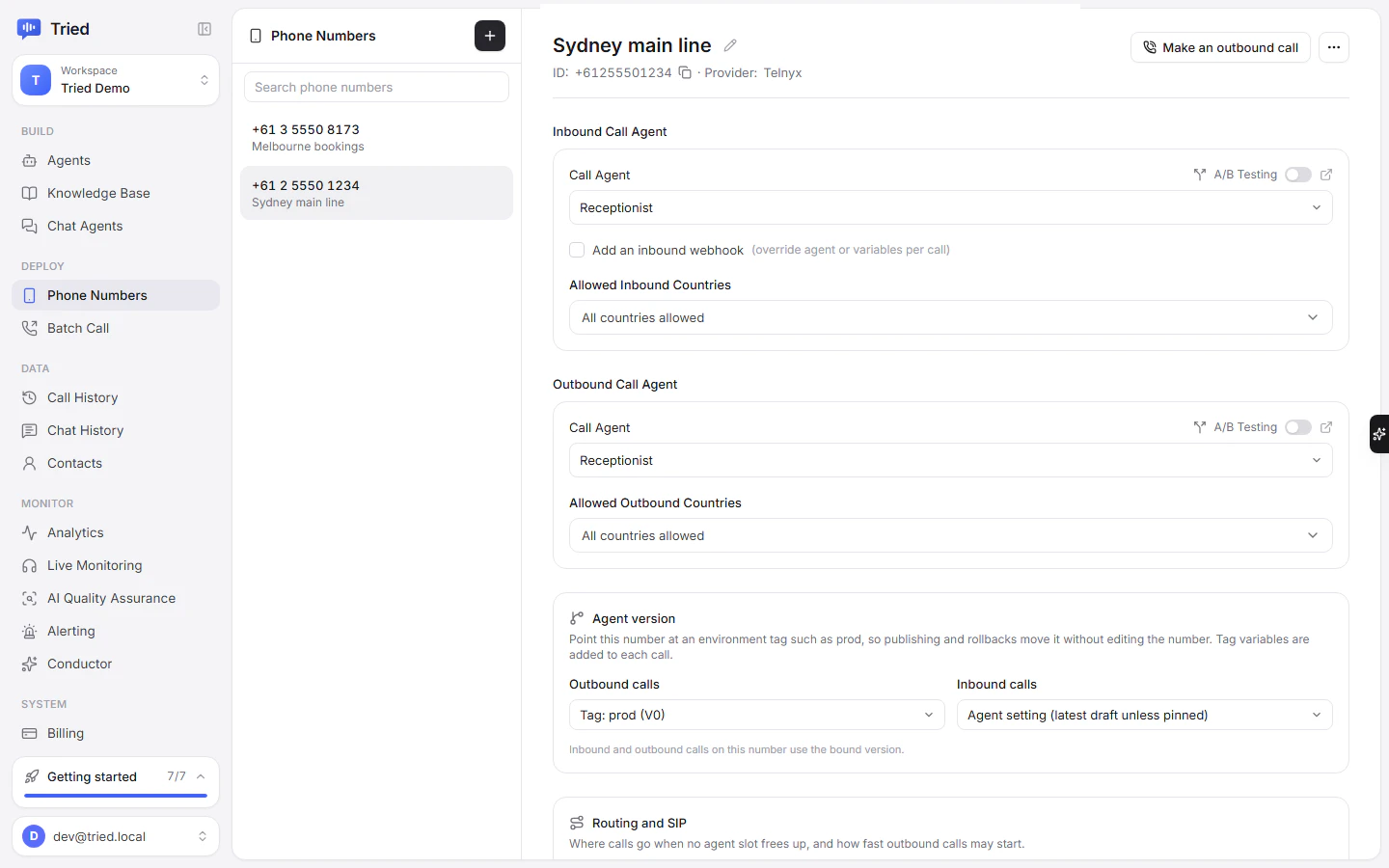The width and height of the screenshot is (1389, 868).
Task: Open the Inbound calls agent setting dropdown
Action: pyautogui.click(x=1145, y=715)
